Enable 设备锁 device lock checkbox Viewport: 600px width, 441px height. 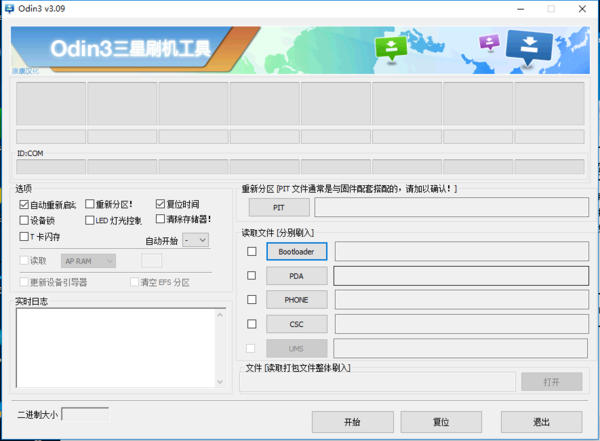[24, 220]
